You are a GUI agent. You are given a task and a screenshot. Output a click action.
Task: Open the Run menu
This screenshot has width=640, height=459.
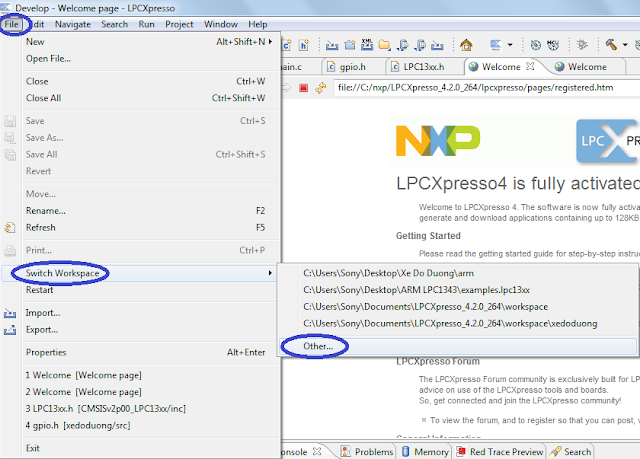pos(146,24)
